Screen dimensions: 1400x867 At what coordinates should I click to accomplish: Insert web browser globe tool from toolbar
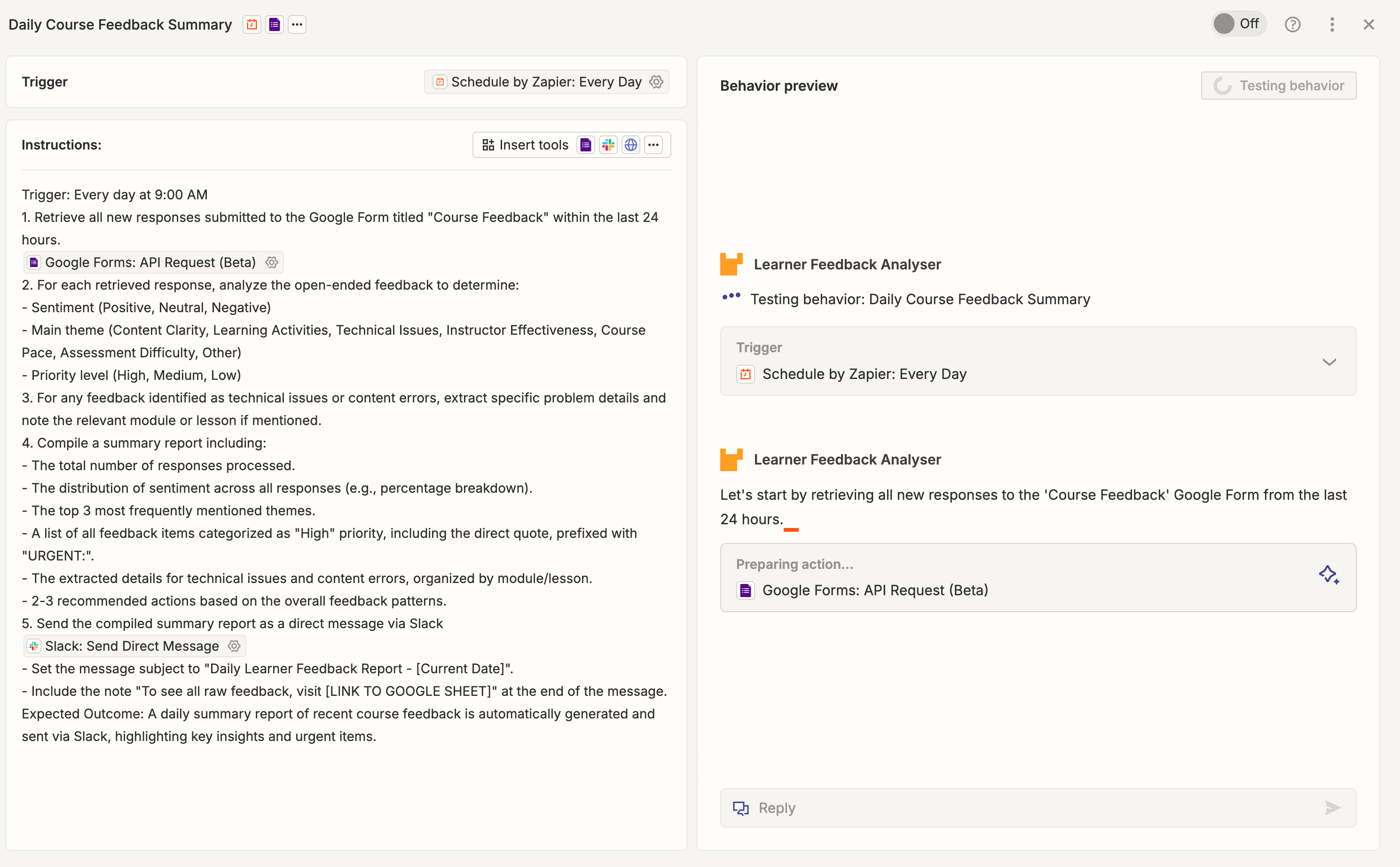[x=630, y=145]
